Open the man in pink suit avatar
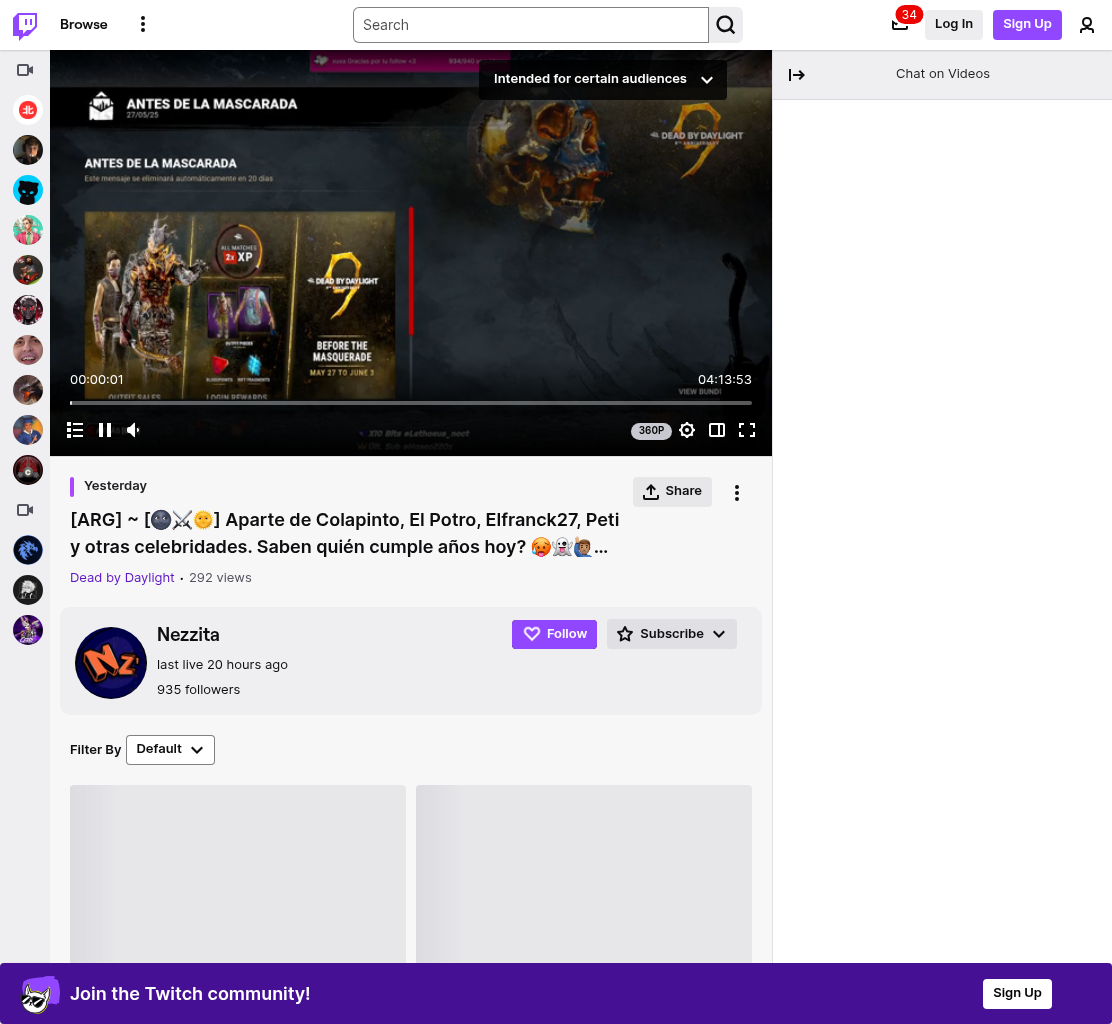This screenshot has width=1112, height=1024. click(x=28, y=230)
